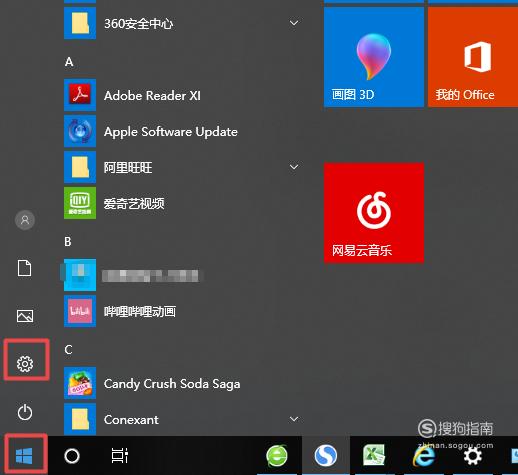The image size is (518, 475).
Task: Launch 哔哩哔哩动画 by its label
Action: click(140, 311)
